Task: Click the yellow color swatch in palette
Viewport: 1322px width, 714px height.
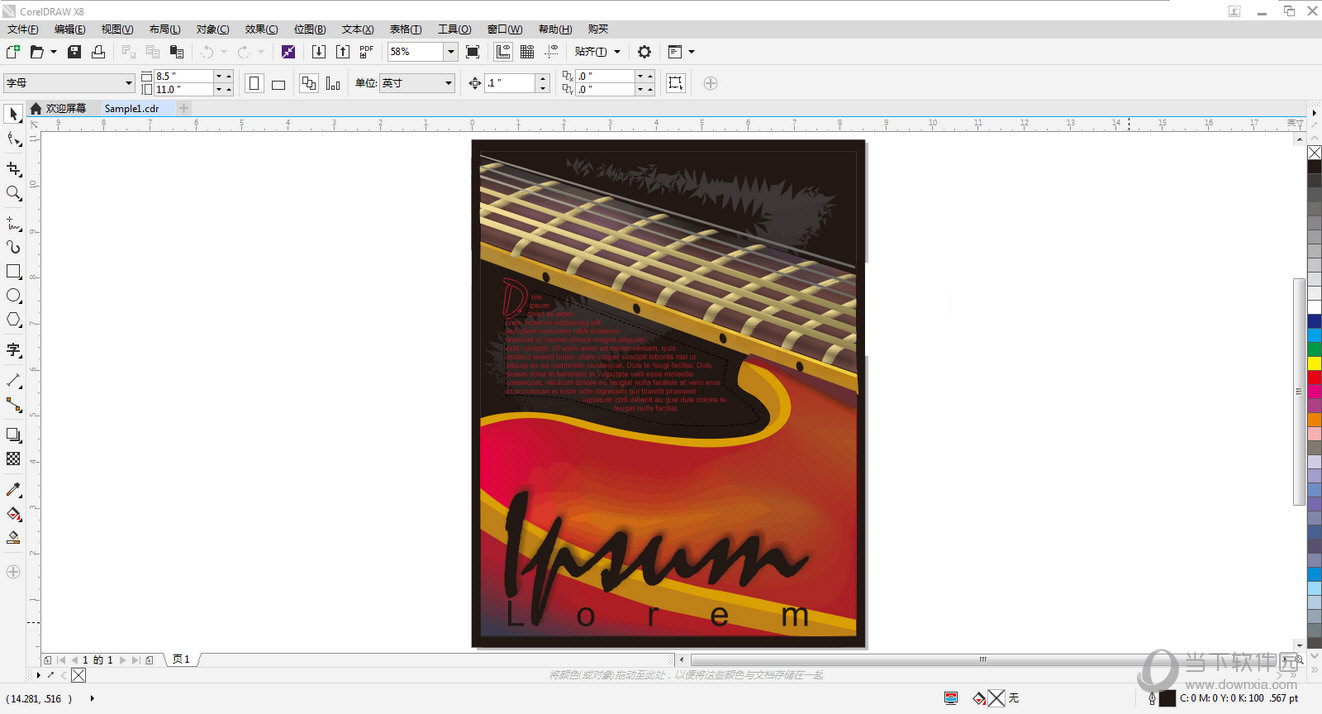Action: pyautogui.click(x=1314, y=363)
